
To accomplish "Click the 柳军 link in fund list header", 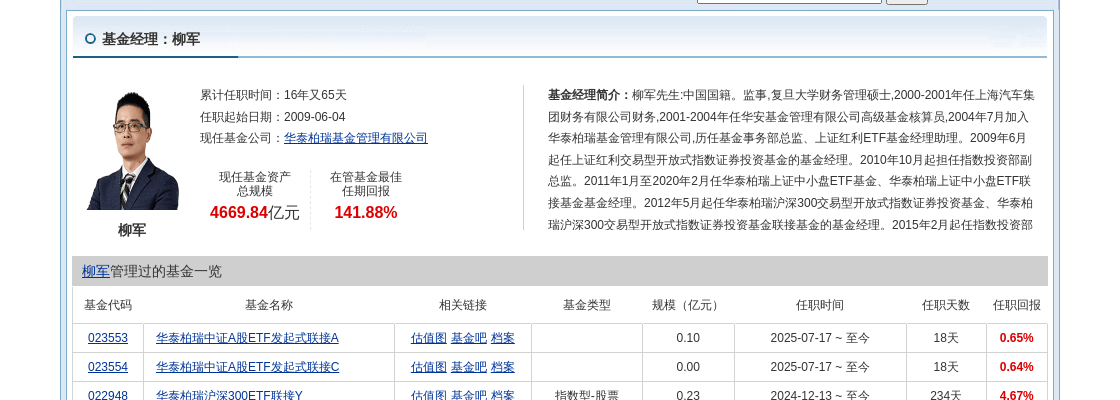I will tap(96, 271).
